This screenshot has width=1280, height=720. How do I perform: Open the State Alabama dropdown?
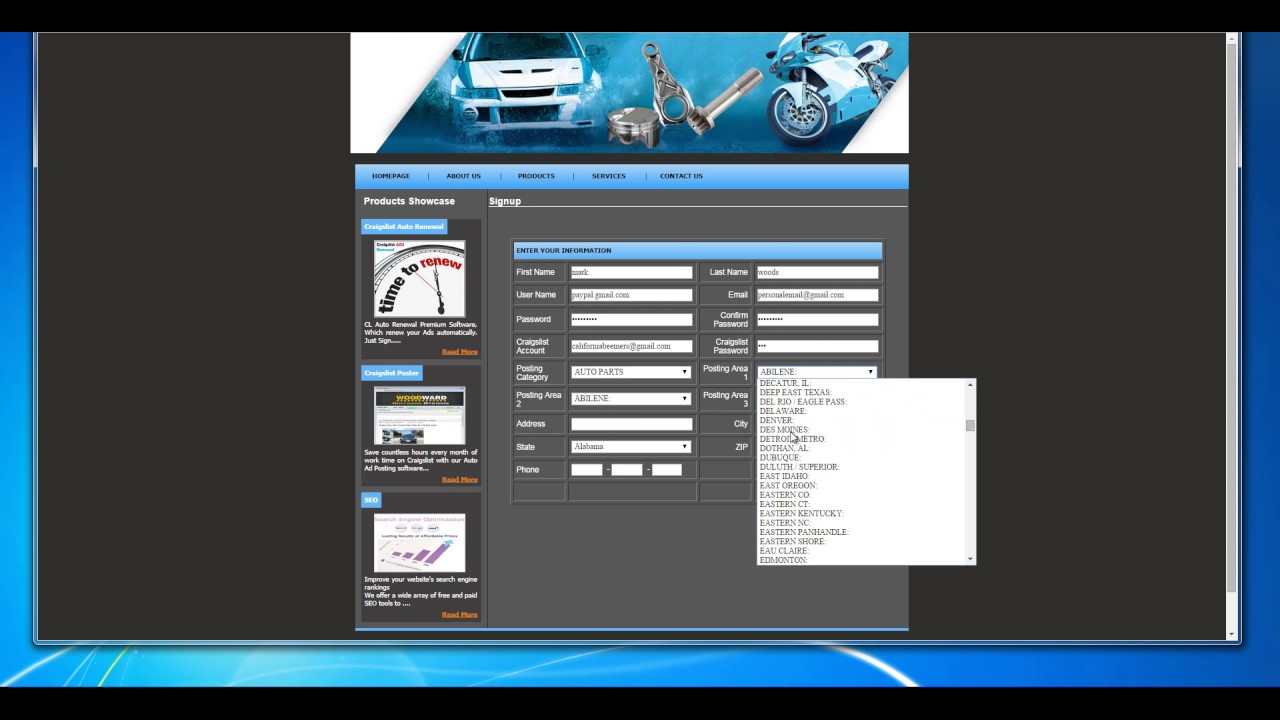point(631,446)
